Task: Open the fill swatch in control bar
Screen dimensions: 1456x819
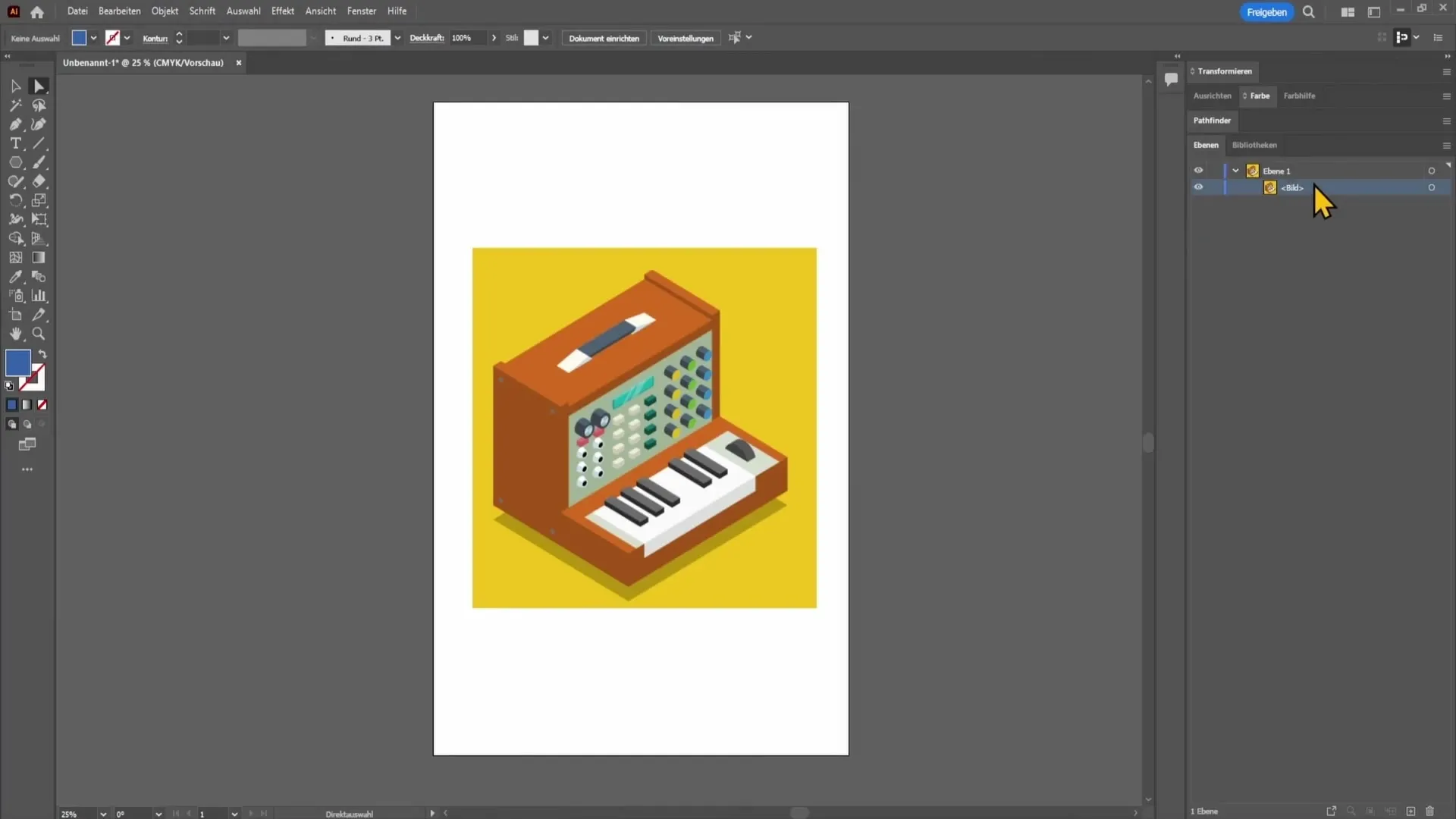Action: 79,38
